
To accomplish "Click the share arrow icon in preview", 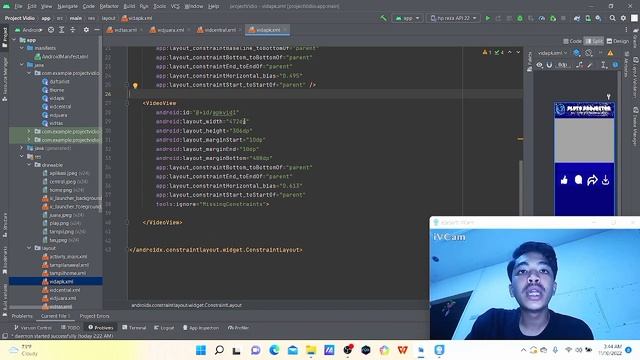I will (592, 180).
